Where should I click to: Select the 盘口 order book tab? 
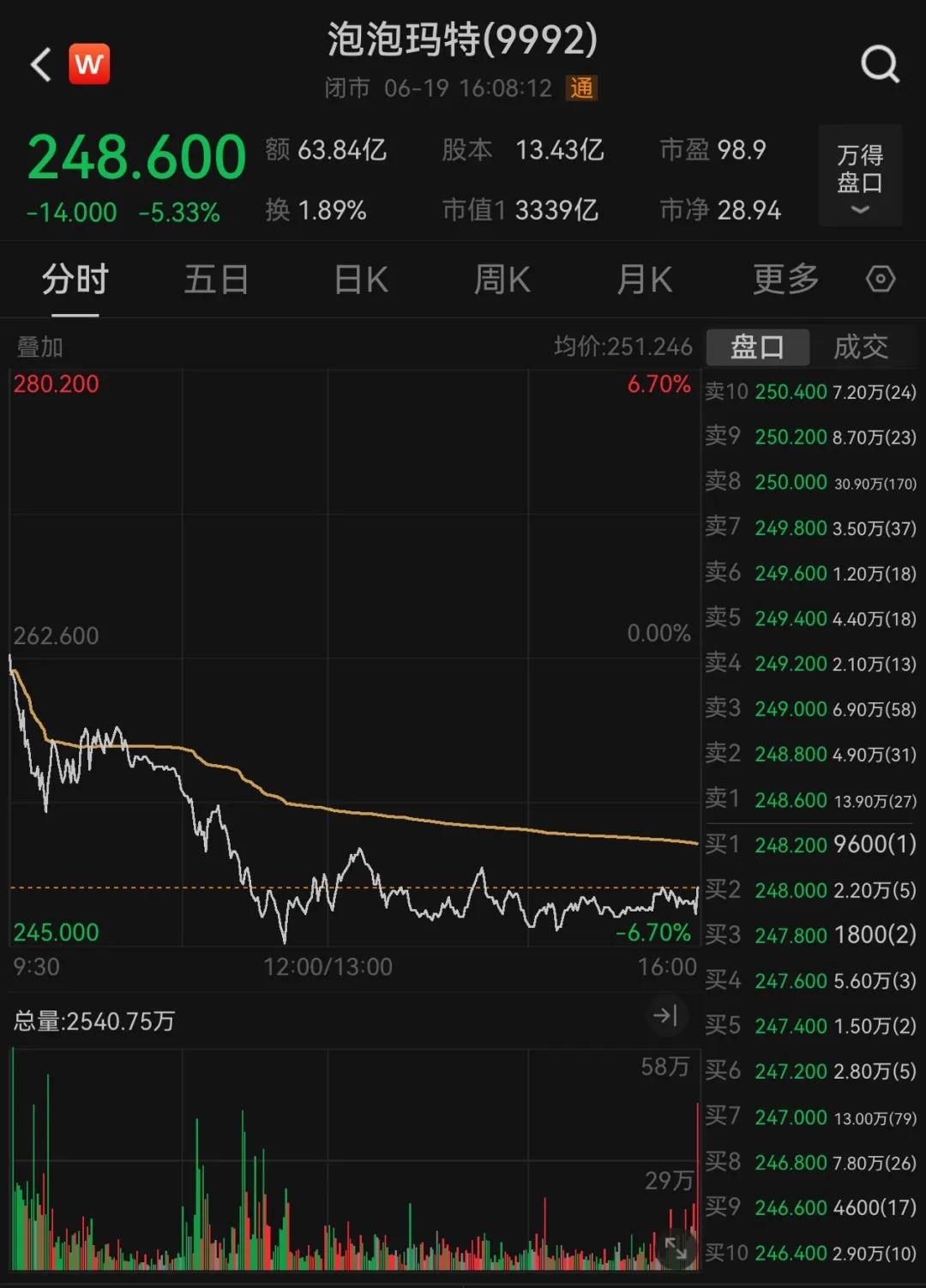pos(757,347)
